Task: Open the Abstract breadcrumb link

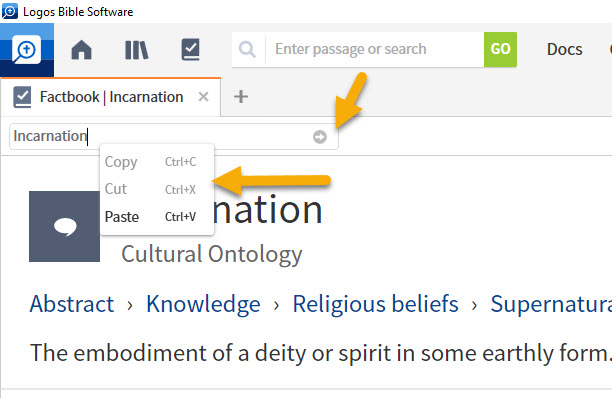Action: click(72, 304)
